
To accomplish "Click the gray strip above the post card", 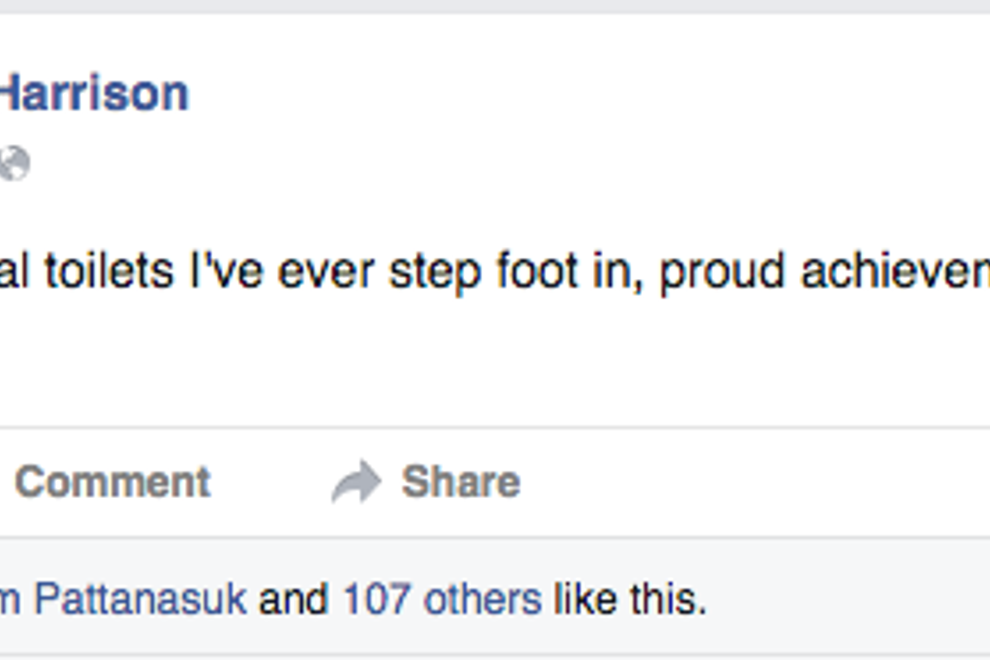I will pyautogui.click(x=500, y=6).
